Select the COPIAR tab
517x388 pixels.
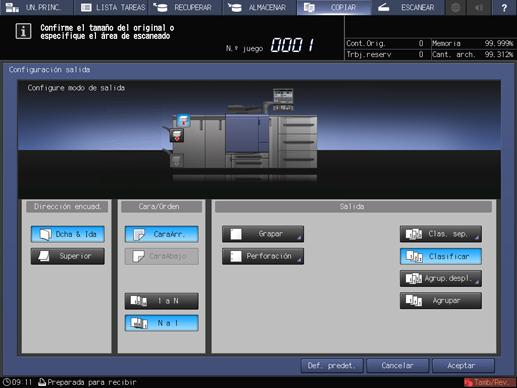click(334, 7)
